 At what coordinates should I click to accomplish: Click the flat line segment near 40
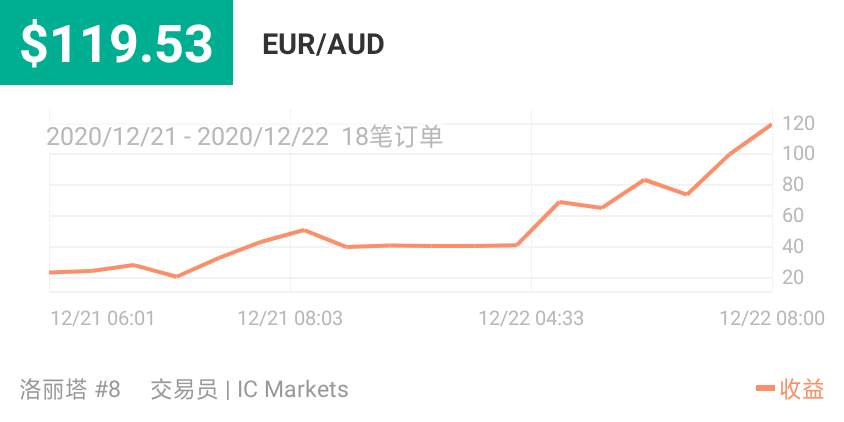tap(432, 246)
